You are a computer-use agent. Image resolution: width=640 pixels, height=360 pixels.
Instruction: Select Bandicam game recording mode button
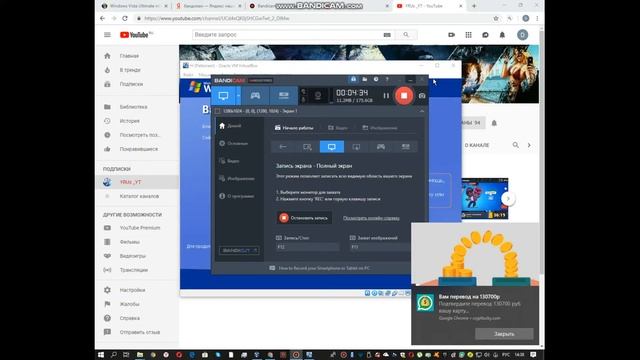[x=255, y=96]
